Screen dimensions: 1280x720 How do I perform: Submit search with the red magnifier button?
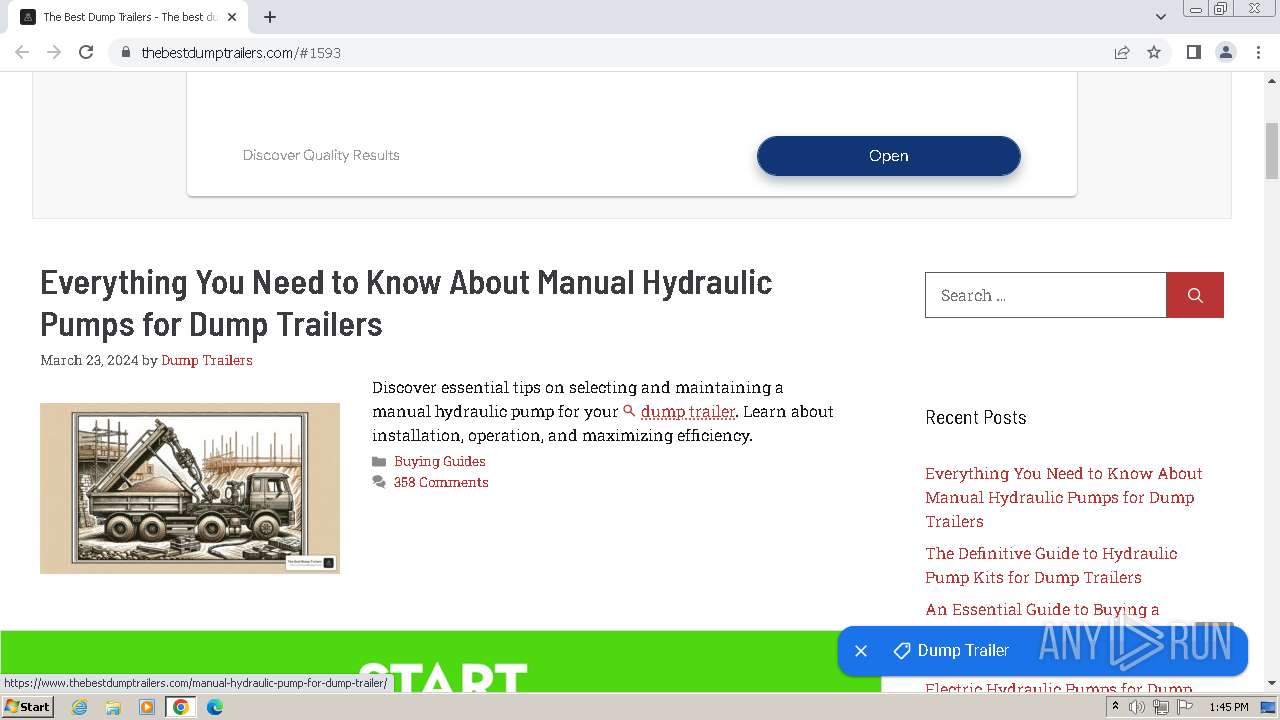point(1195,295)
